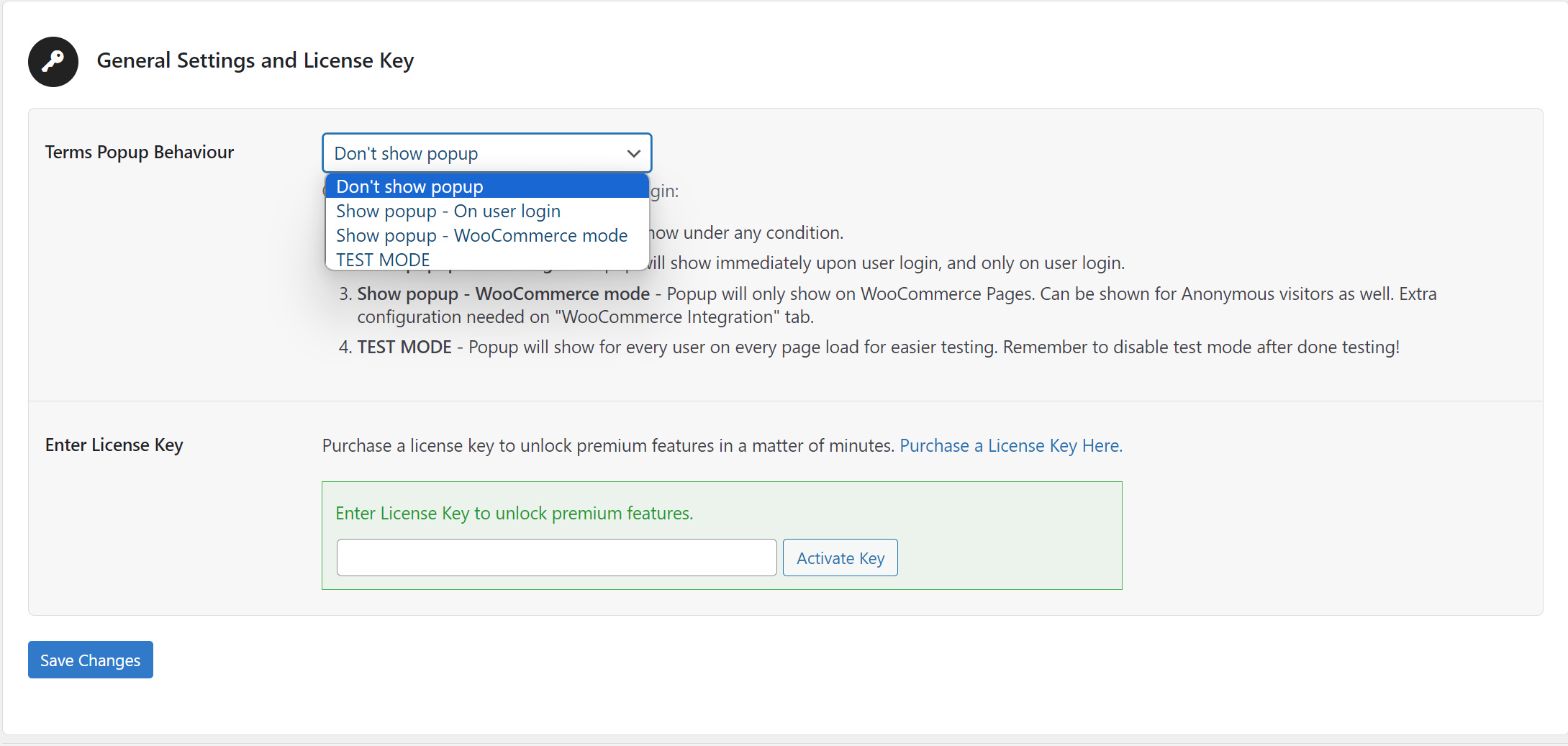1568x746 pixels.
Task: Click the bold "Show popup - WooCommerce mode" description
Action: coord(504,294)
